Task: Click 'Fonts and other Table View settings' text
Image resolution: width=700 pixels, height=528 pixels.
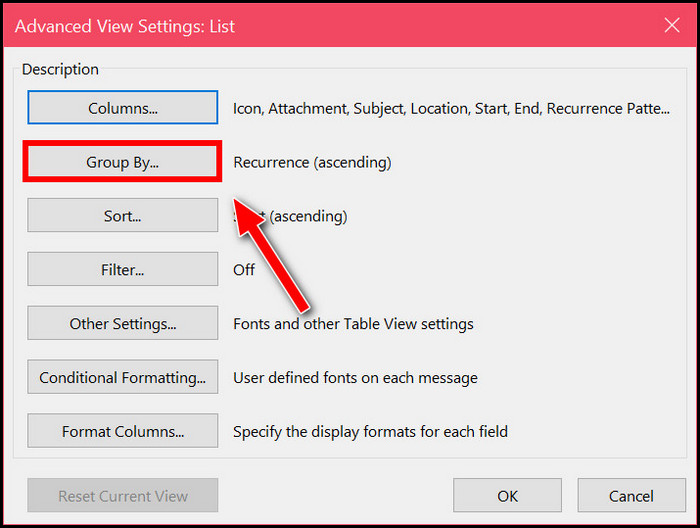Action: point(353,324)
